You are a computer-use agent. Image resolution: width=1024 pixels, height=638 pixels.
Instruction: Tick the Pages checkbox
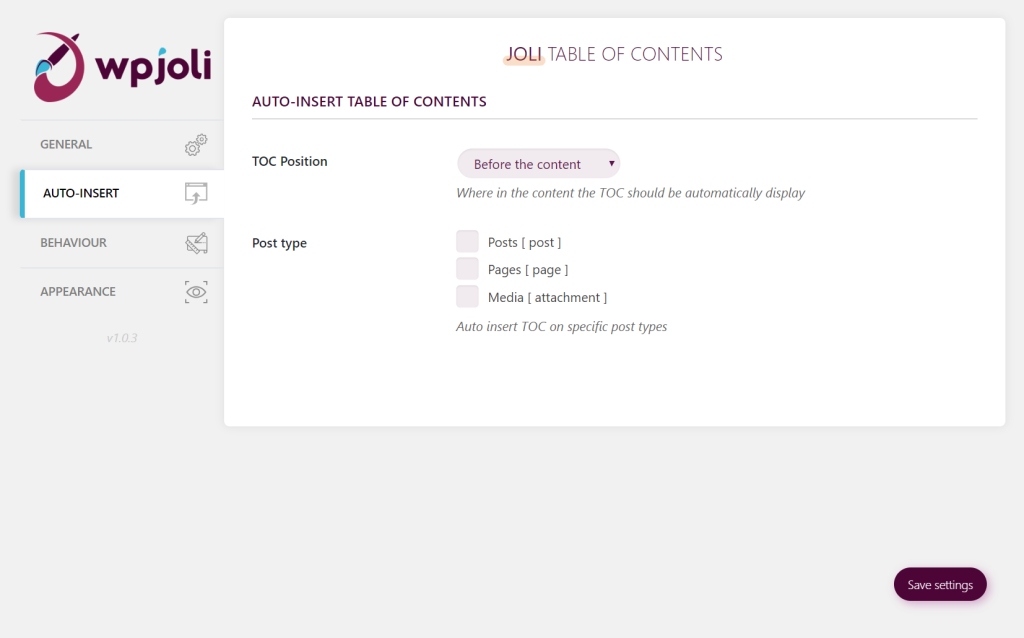point(467,269)
